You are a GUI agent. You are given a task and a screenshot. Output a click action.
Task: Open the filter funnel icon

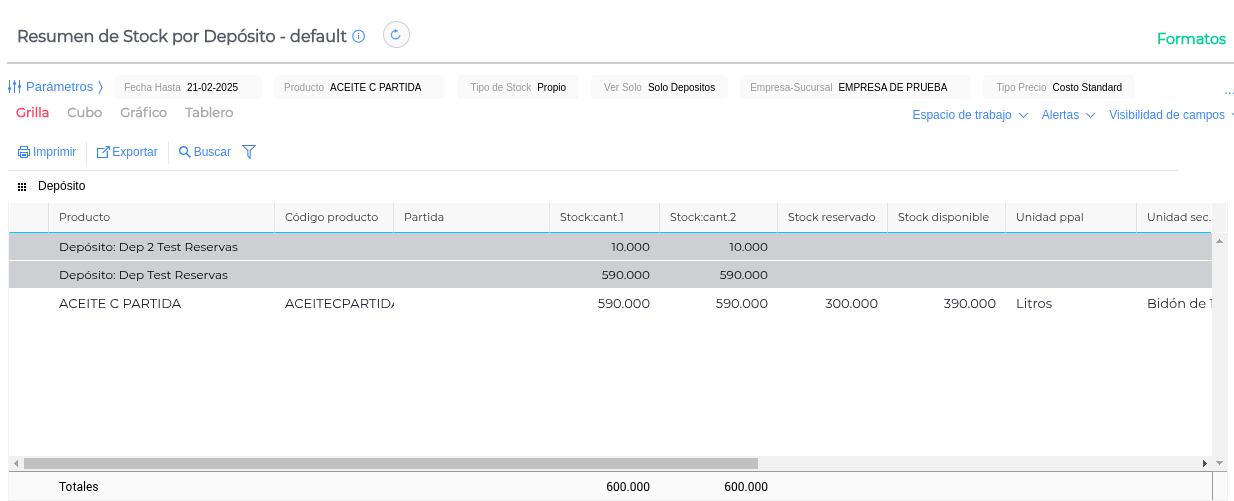coord(249,152)
